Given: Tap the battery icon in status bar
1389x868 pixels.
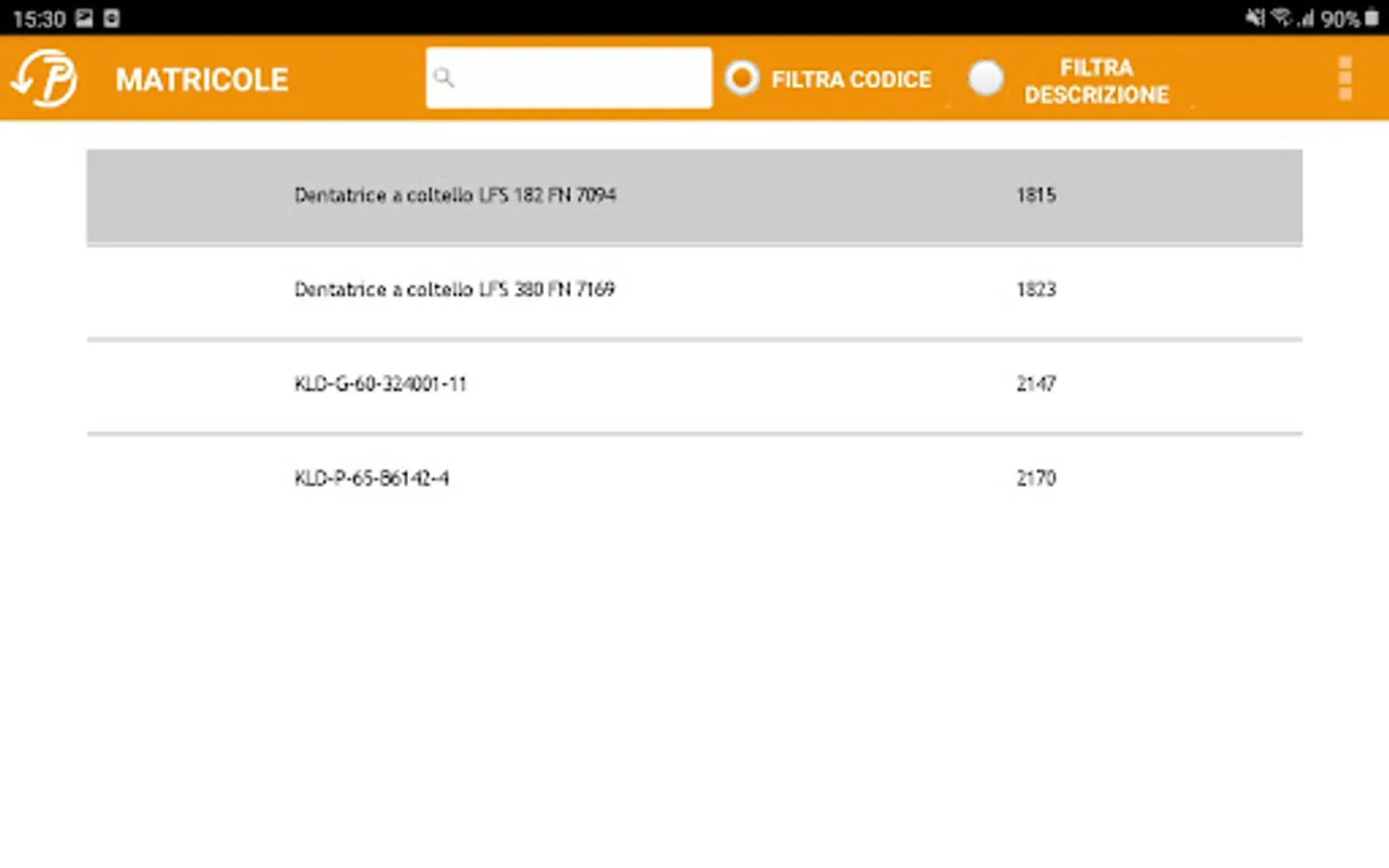Looking at the screenshot, I should pyautogui.click(x=1372, y=17).
